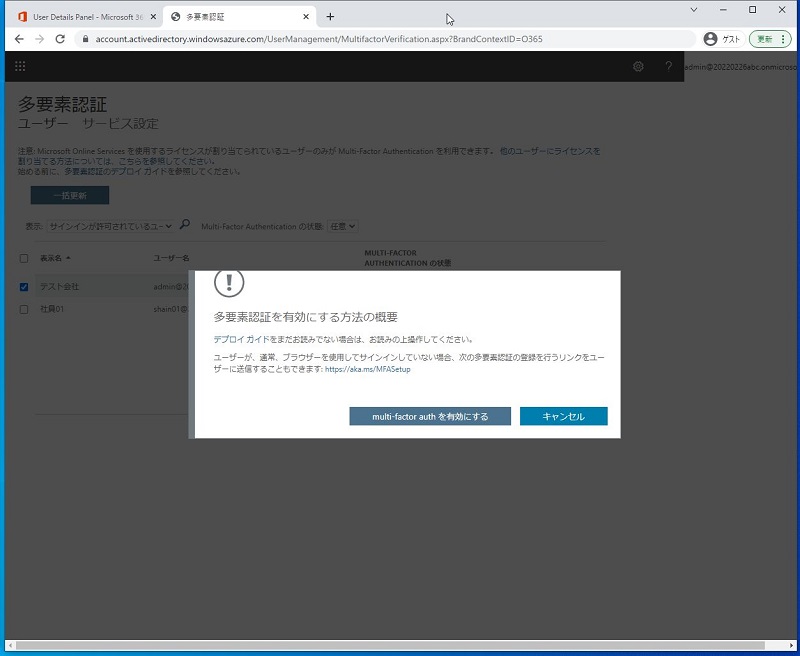Sort by the 表示名 column header
Screen dimensions: 800x656
pos(55,258)
